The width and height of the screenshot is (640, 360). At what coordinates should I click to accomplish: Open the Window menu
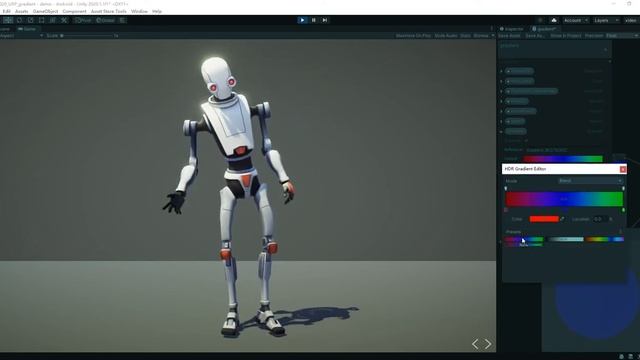[x=139, y=11]
